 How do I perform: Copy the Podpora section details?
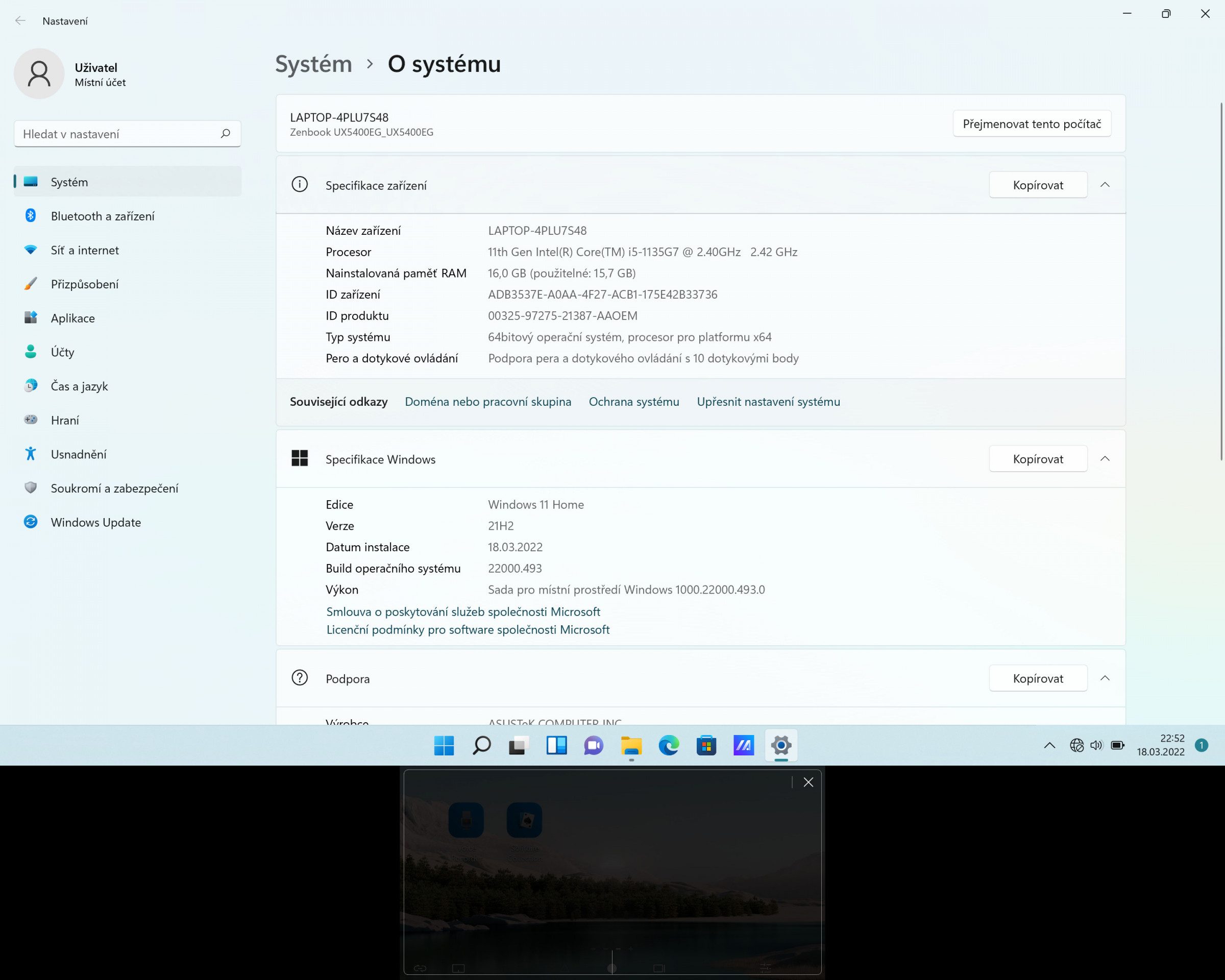(1038, 678)
